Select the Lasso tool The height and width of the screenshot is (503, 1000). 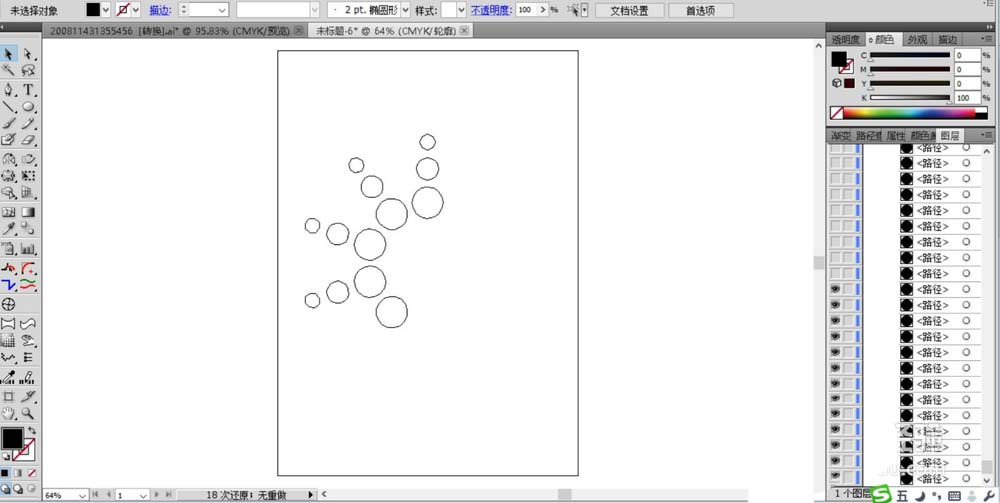(28, 69)
